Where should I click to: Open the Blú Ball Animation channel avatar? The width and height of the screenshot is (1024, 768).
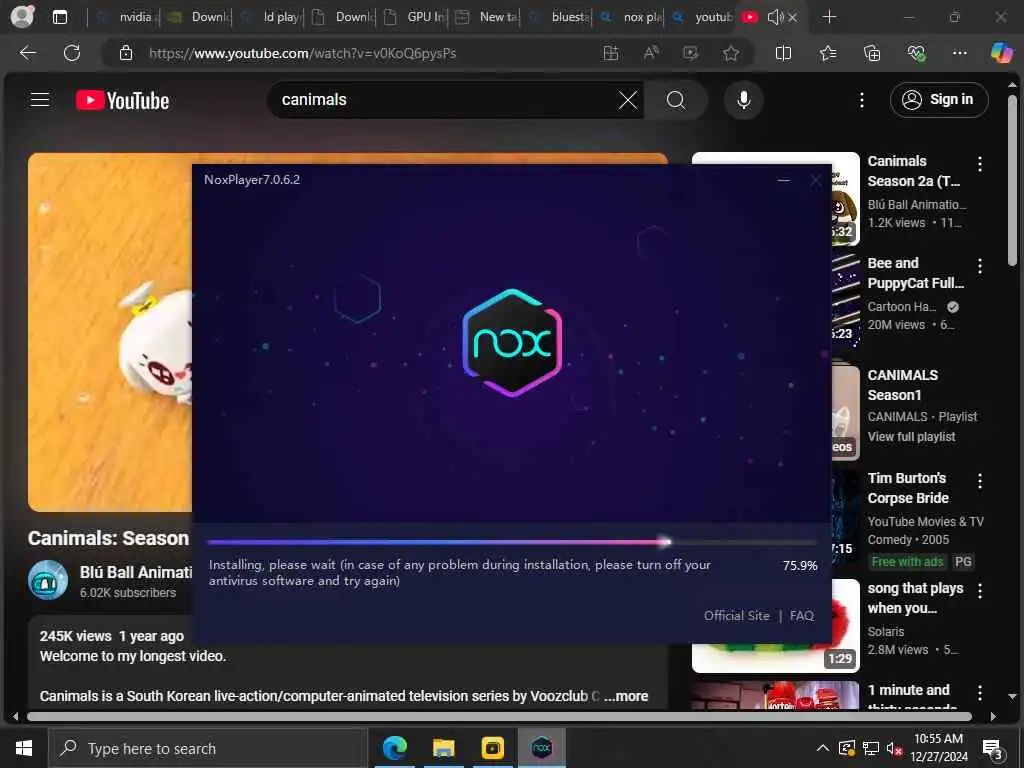click(48, 580)
